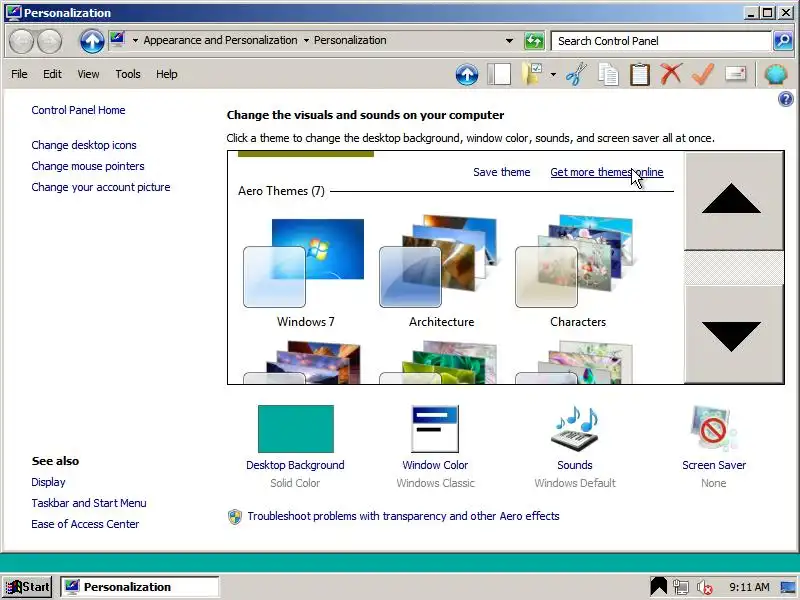Click the theme list scroll down arrow

733,334
